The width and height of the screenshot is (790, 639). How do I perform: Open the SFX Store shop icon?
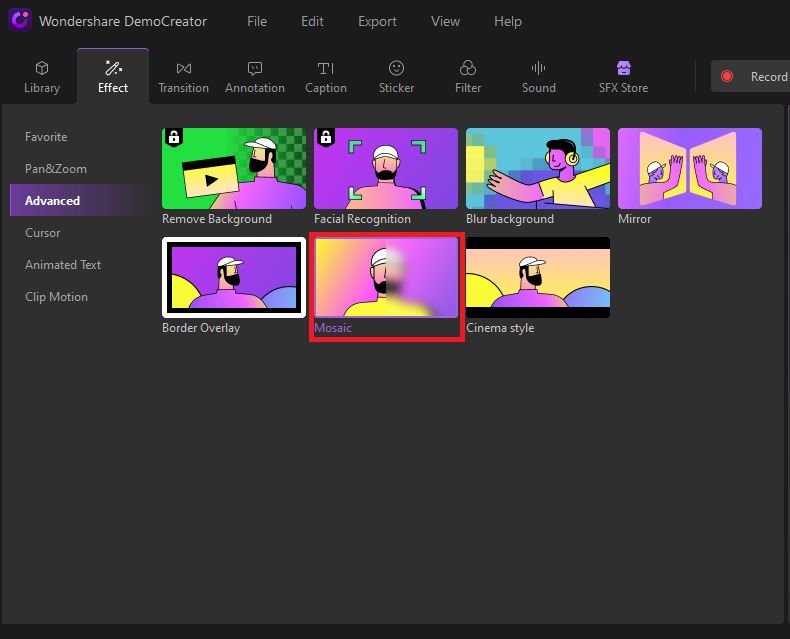tap(624, 68)
